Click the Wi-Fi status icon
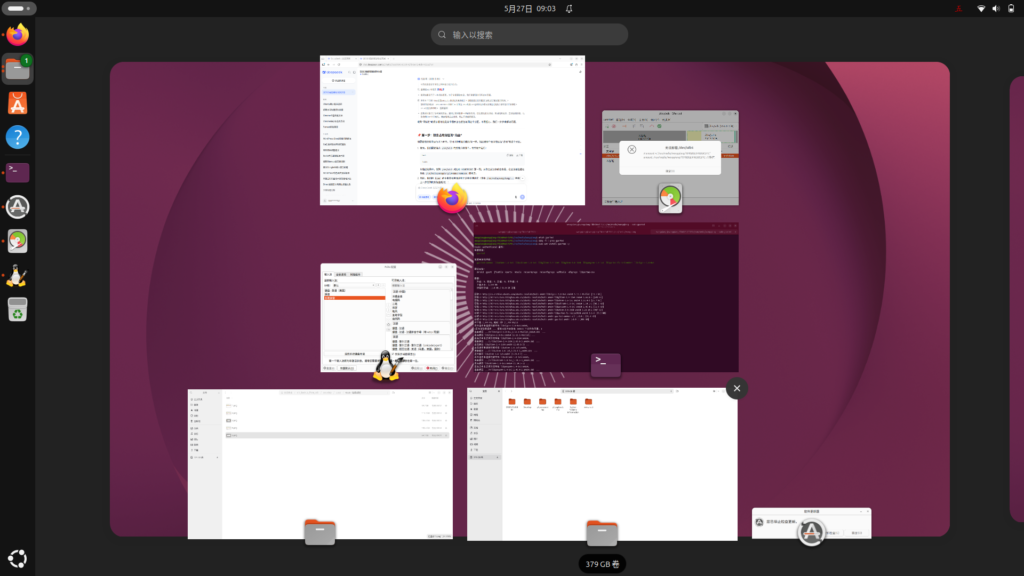This screenshot has height=576, width=1024. click(x=981, y=8)
